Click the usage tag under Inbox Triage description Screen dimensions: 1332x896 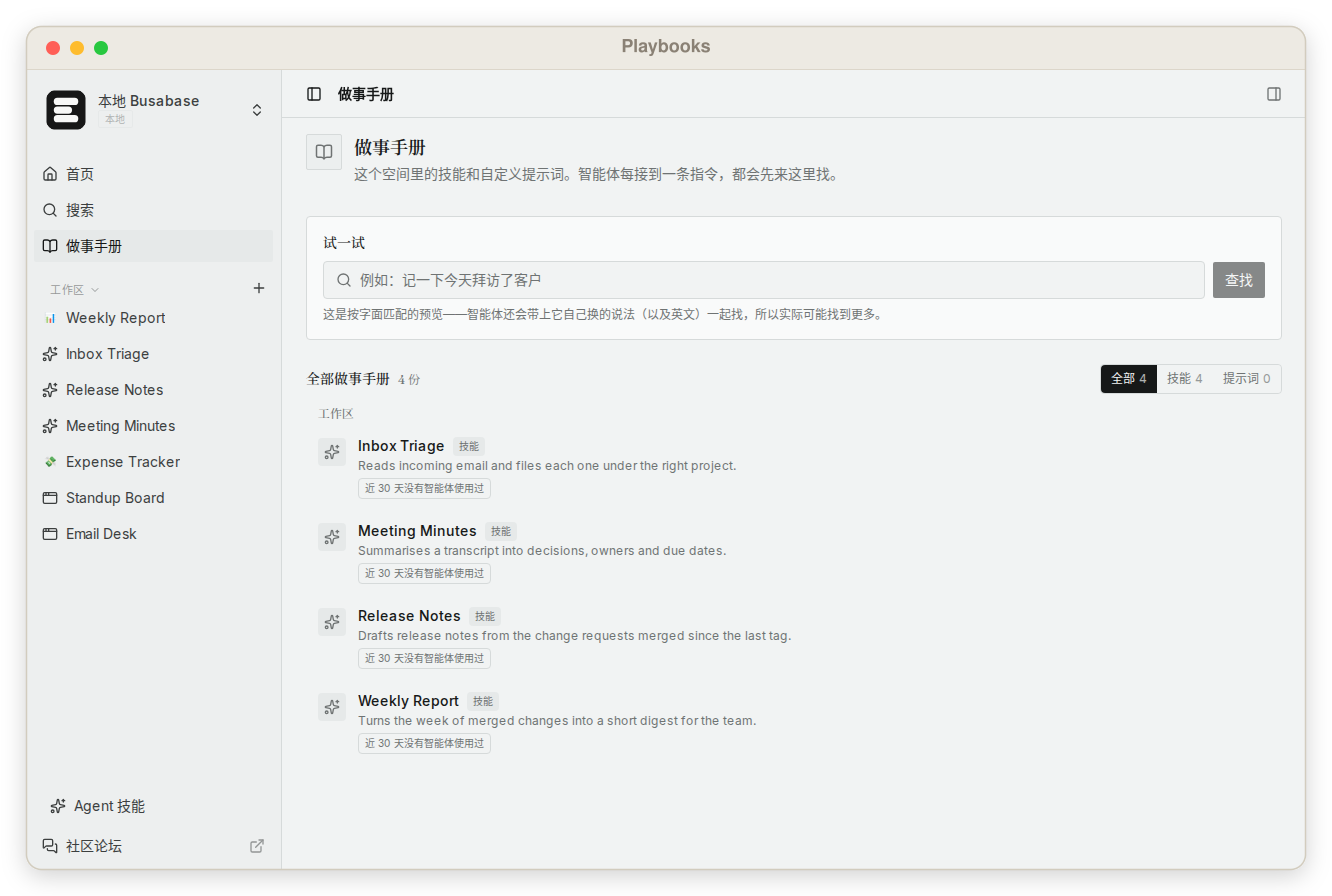(x=424, y=488)
